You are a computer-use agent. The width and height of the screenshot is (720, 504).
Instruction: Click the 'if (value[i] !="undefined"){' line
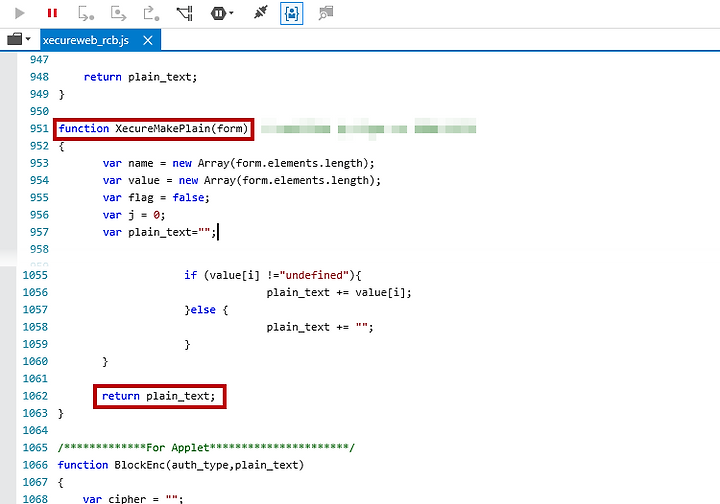(x=273, y=275)
